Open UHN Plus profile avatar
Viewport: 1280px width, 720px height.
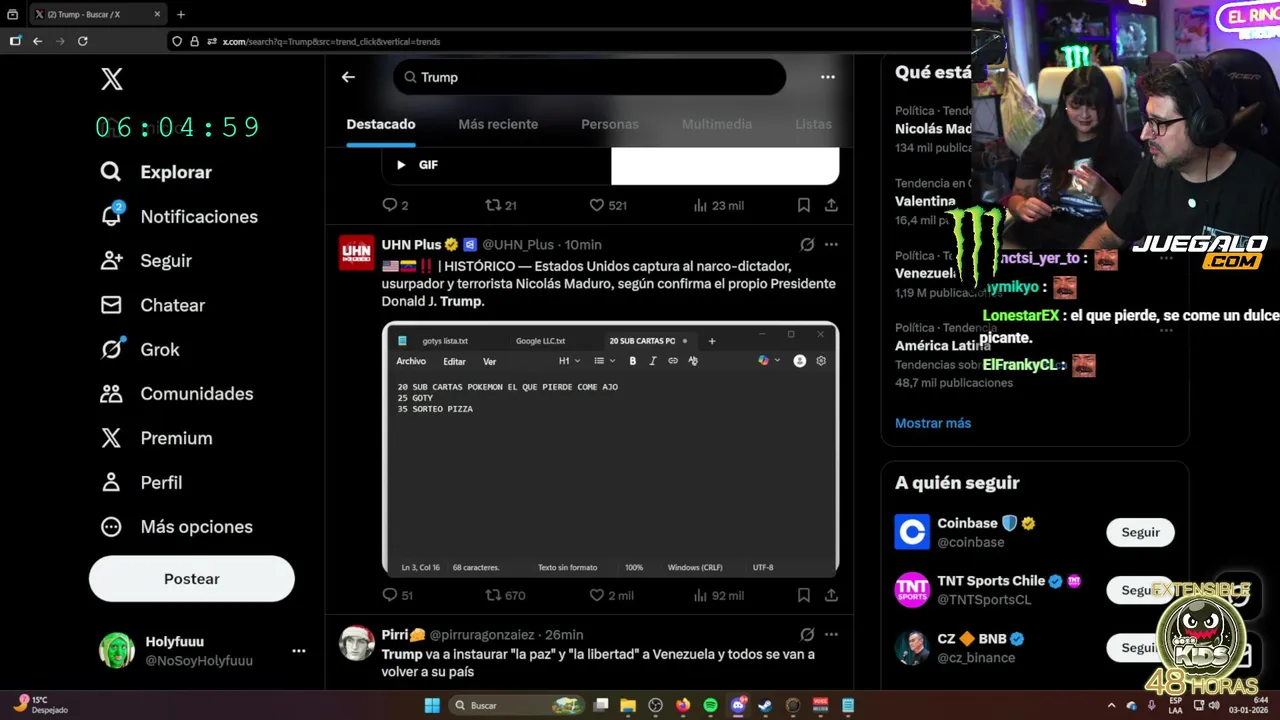pos(356,253)
